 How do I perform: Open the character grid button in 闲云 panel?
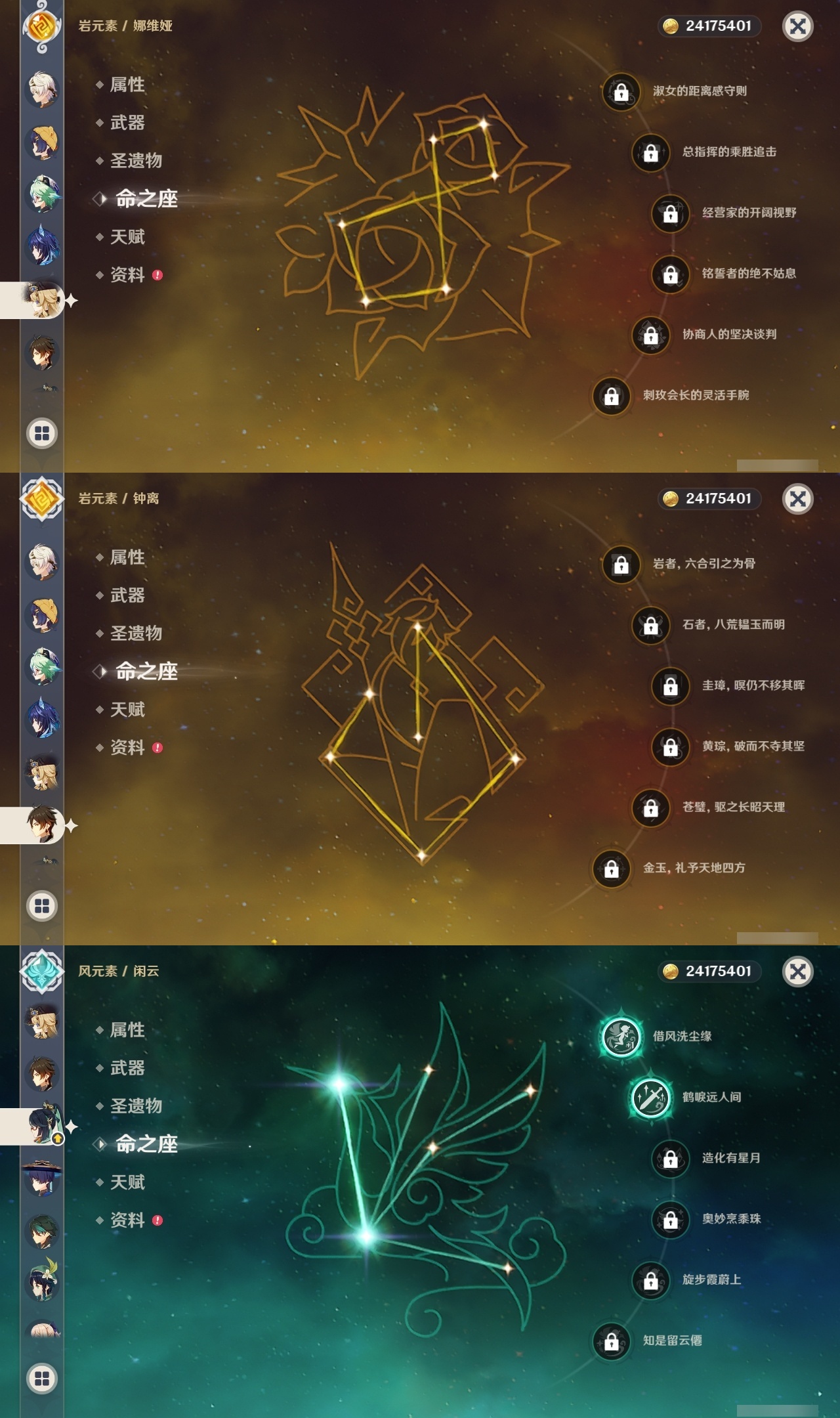click(42, 1379)
